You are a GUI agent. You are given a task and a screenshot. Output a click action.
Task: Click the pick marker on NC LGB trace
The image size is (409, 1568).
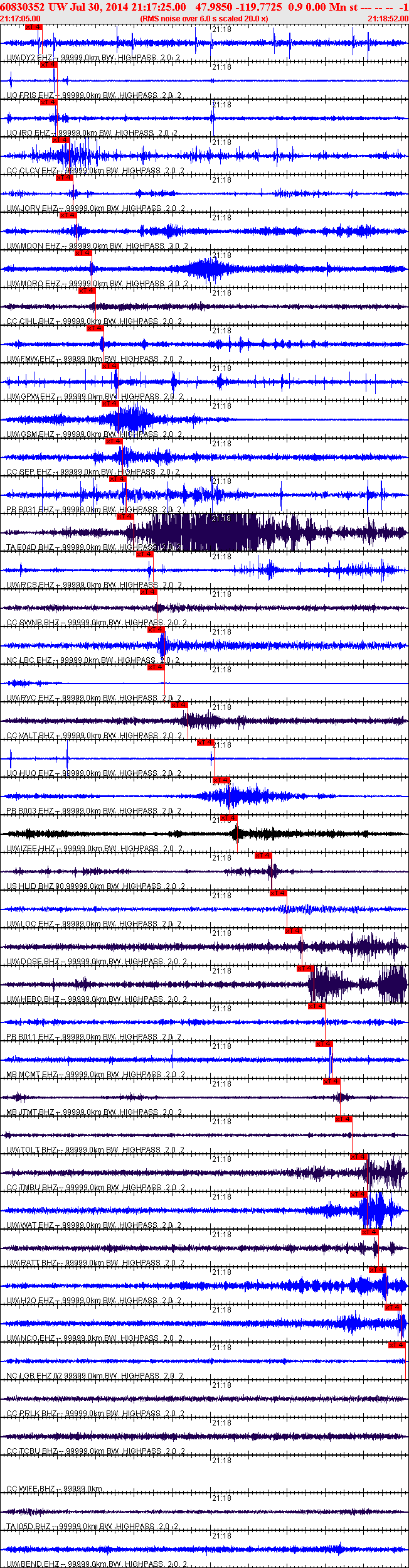point(397,1345)
